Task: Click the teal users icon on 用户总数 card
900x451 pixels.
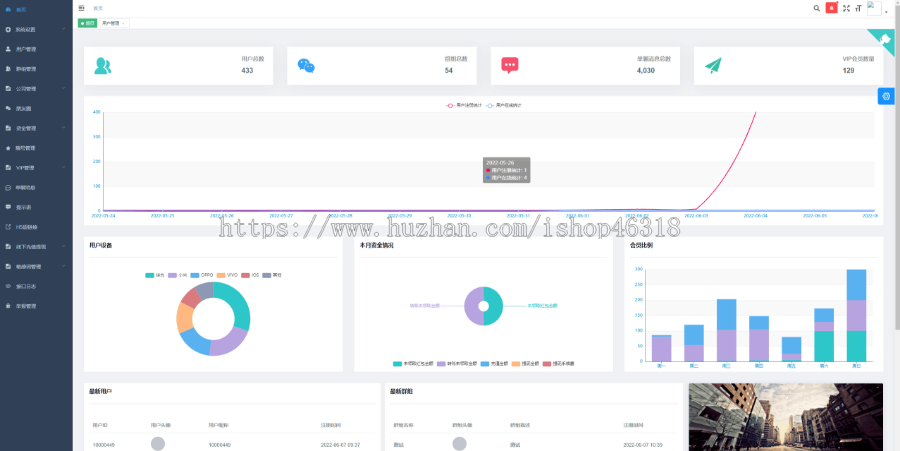Action: point(103,66)
